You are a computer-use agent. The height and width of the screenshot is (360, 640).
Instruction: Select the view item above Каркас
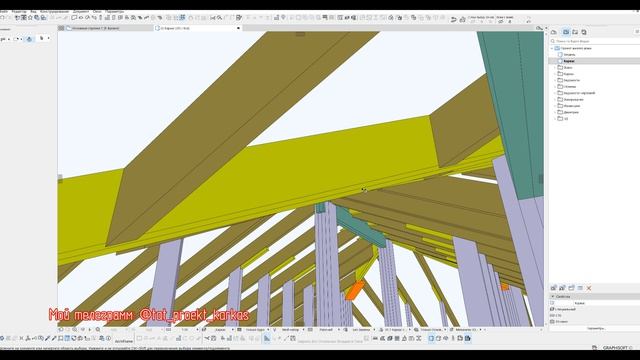coord(569,54)
